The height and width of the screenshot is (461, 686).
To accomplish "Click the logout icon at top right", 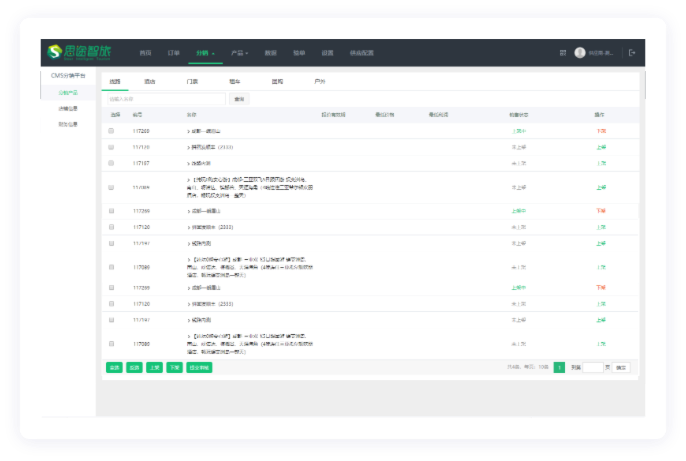I will 631,52.
